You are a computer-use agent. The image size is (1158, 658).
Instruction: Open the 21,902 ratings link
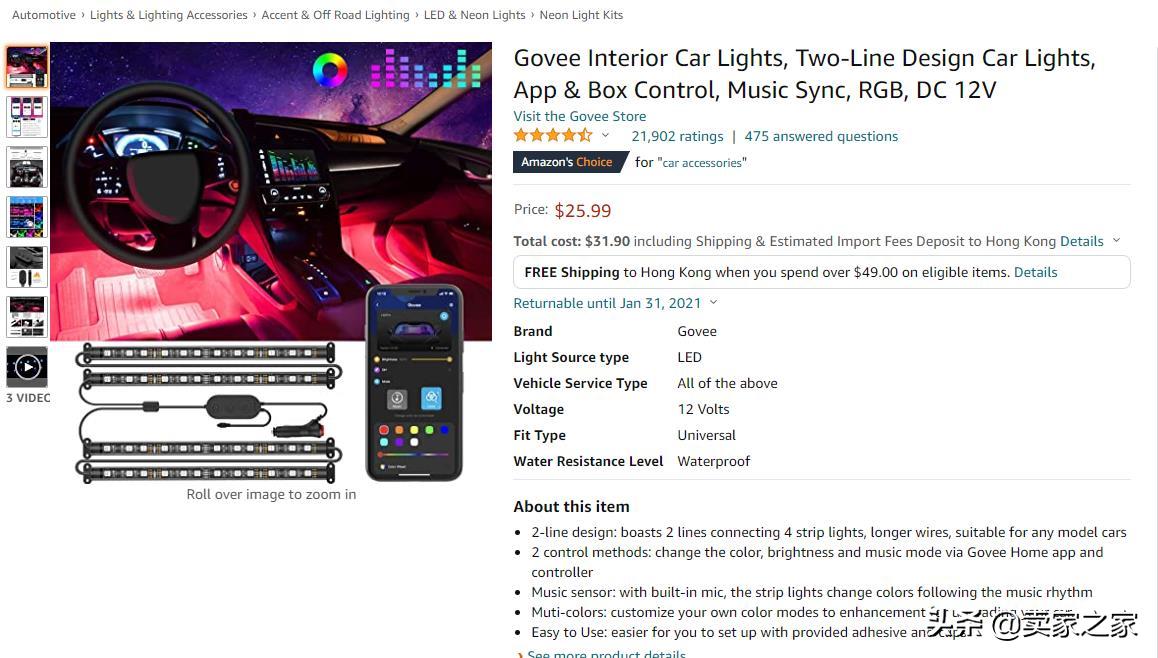[677, 136]
